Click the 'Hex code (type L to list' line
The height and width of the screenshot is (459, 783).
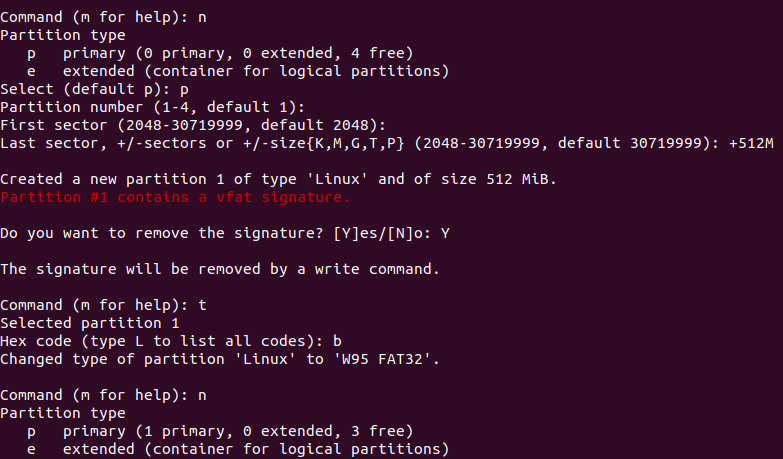pyautogui.click(x=171, y=341)
